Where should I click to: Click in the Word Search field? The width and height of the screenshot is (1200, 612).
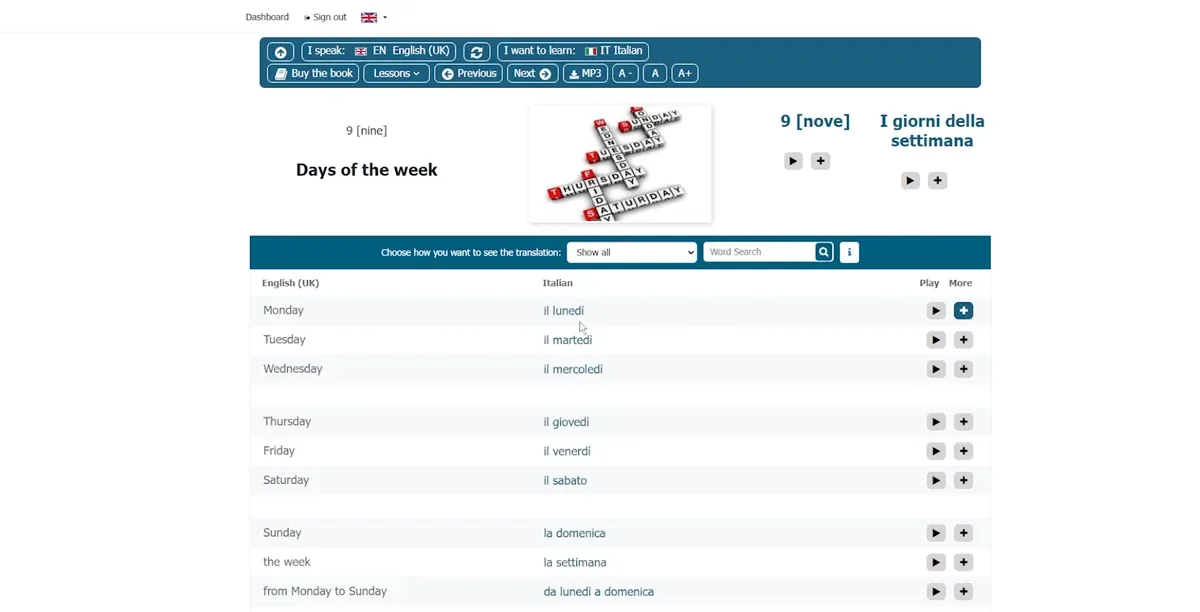758,252
